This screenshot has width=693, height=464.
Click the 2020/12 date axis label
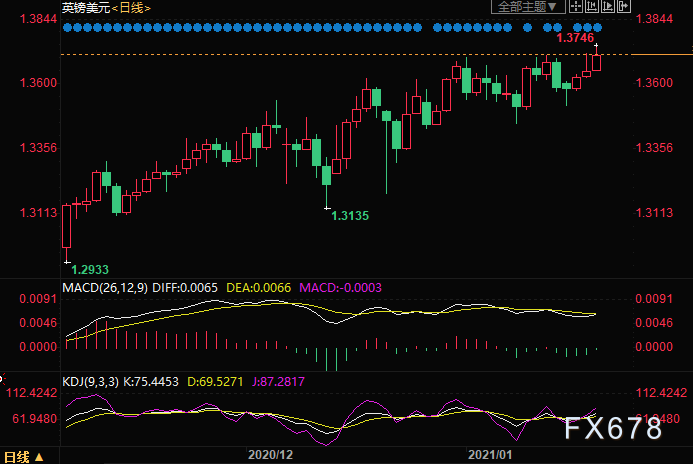click(270, 455)
